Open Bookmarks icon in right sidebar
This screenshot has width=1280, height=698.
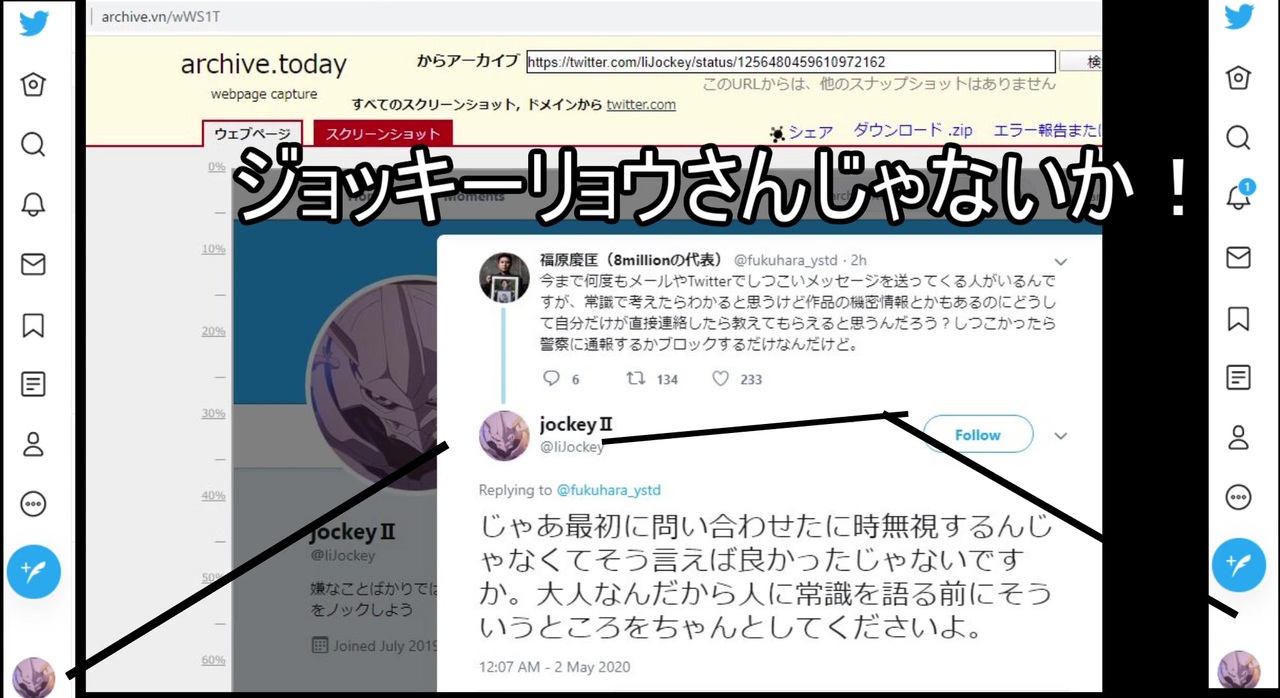click(x=1238, y=318)
